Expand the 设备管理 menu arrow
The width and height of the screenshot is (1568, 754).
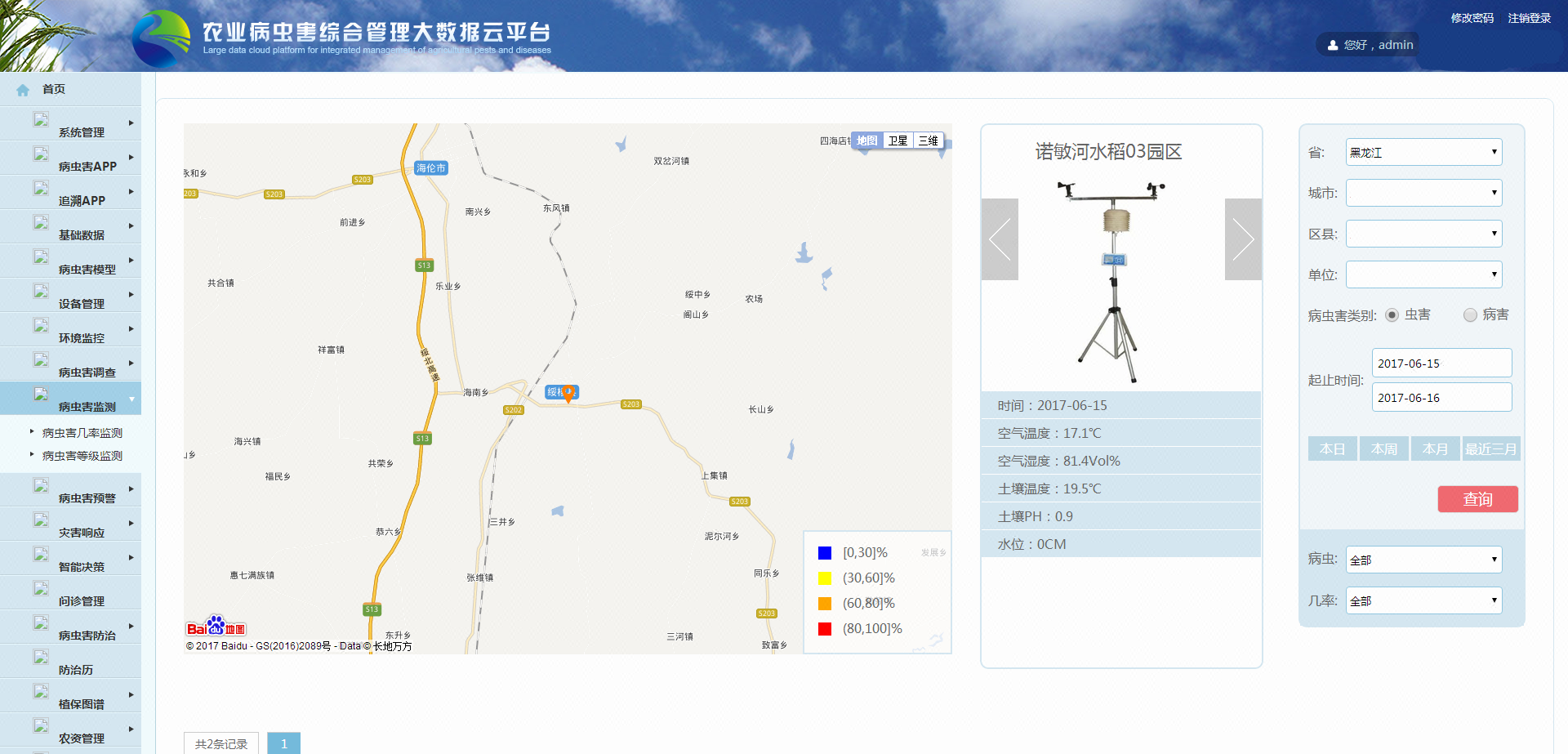(131, 295)
